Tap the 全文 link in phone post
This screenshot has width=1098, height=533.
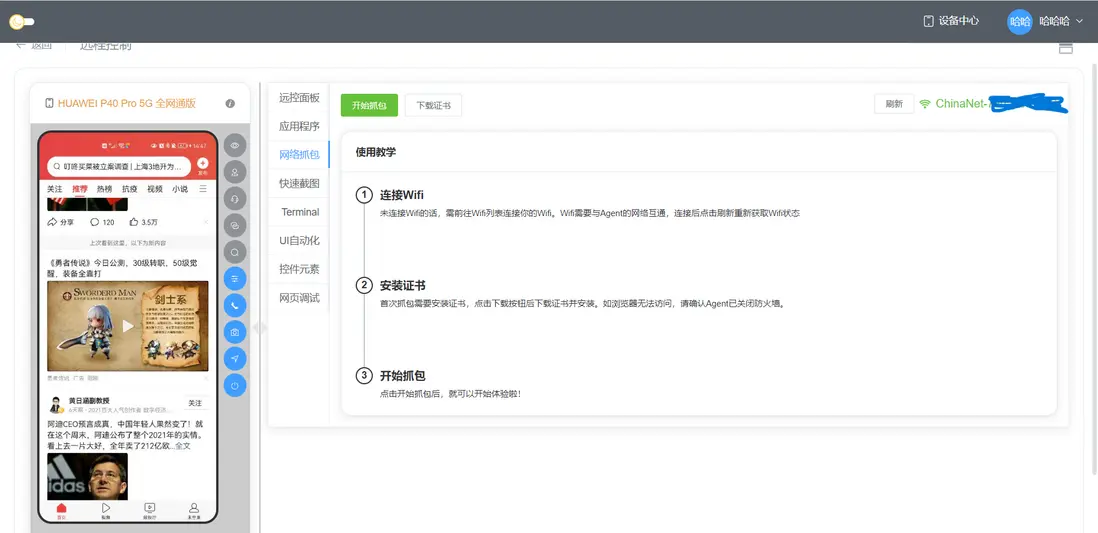click(x=183, y=445)
